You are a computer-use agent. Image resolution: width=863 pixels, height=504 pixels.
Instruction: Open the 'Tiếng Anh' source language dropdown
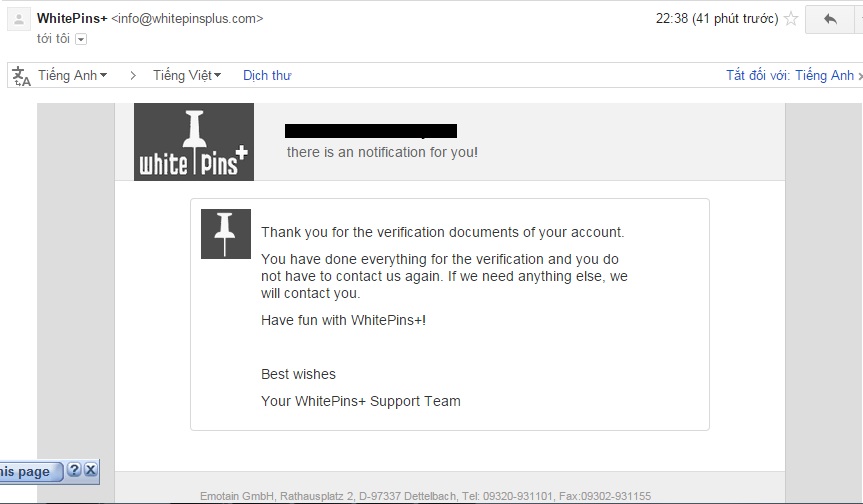pyautogui.click(x=72, y=75)
